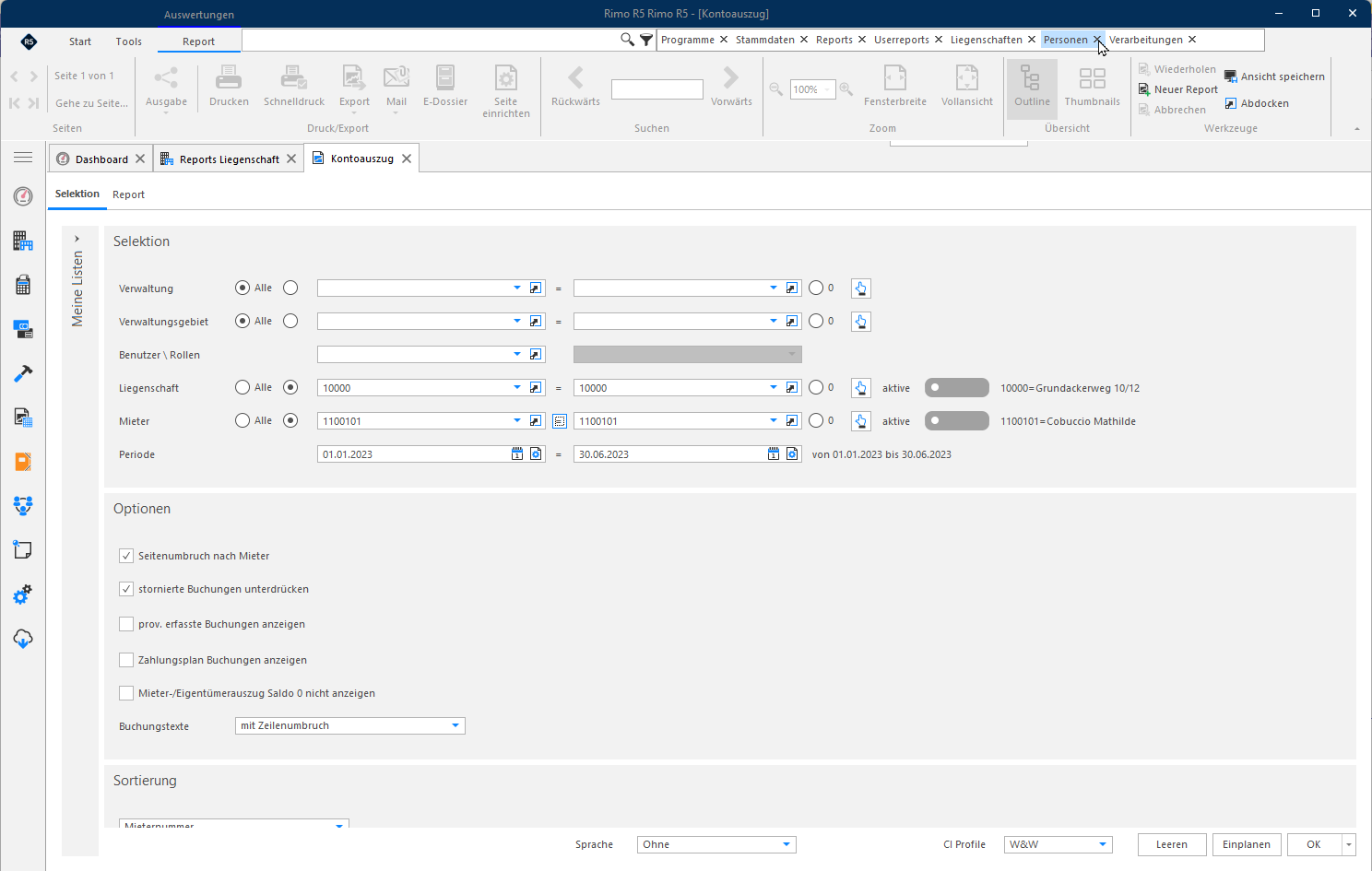Click the Leeren button

(1172, 844)
